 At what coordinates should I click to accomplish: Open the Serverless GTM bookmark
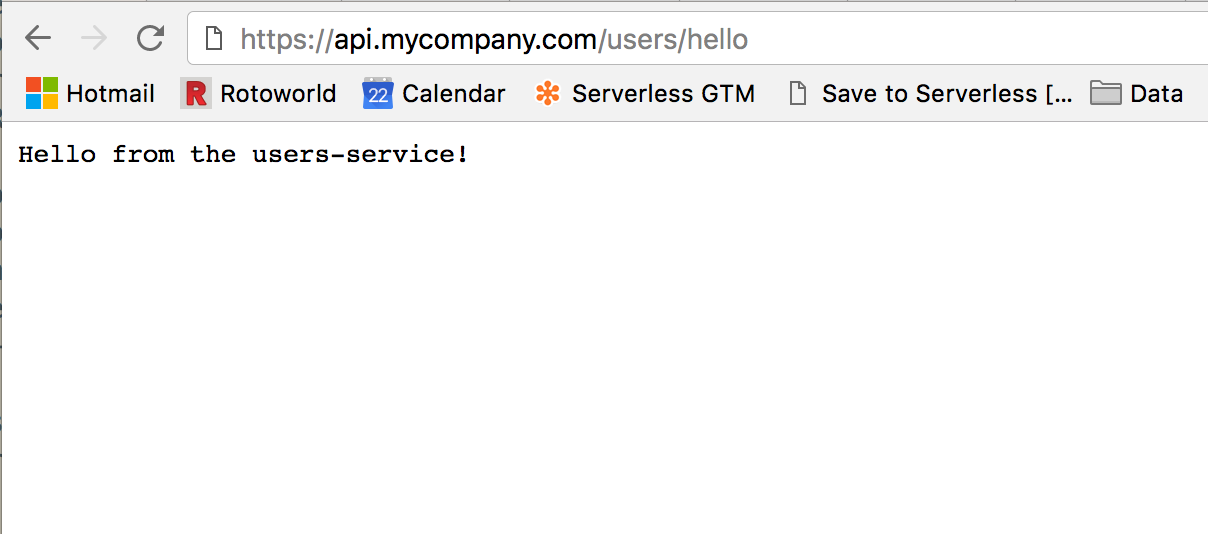(663, 94)
